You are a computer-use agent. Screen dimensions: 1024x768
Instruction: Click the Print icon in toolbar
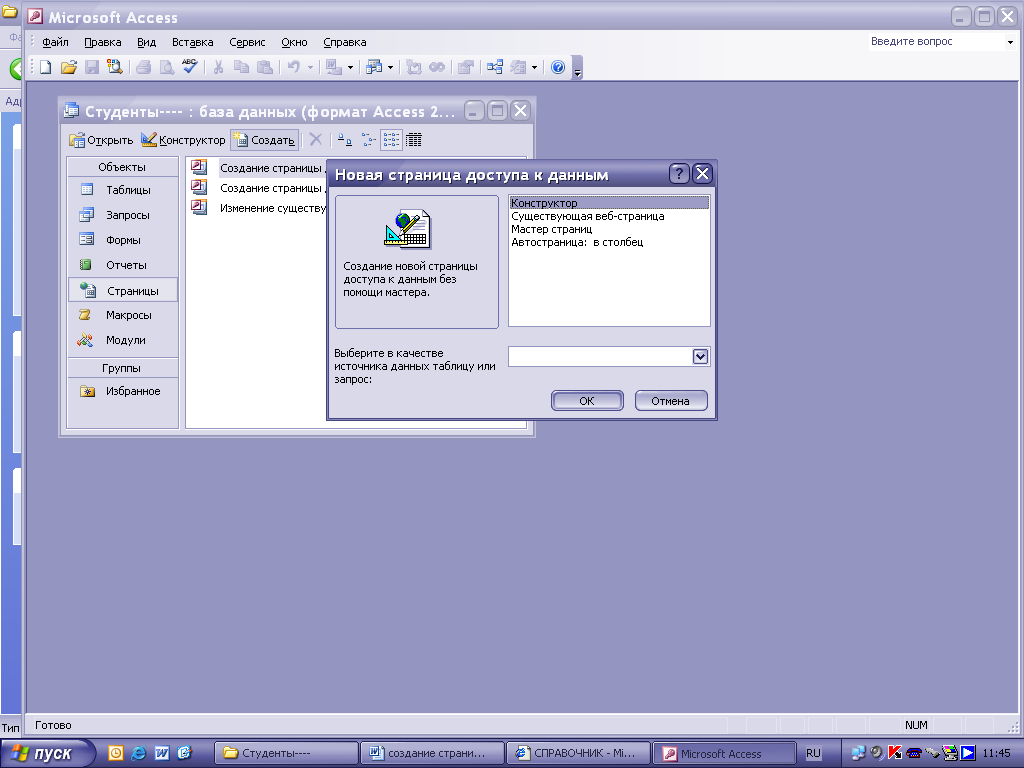(144, 67)
